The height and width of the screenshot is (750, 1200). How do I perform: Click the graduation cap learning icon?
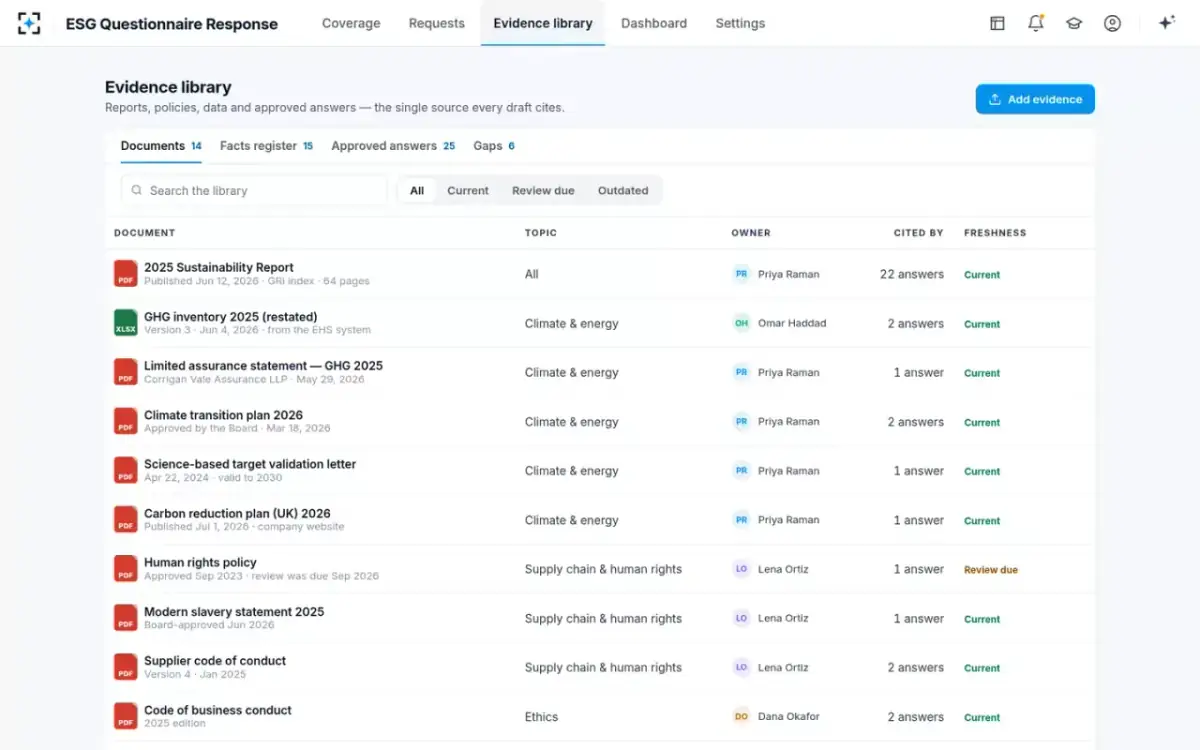click(1074, 23)
